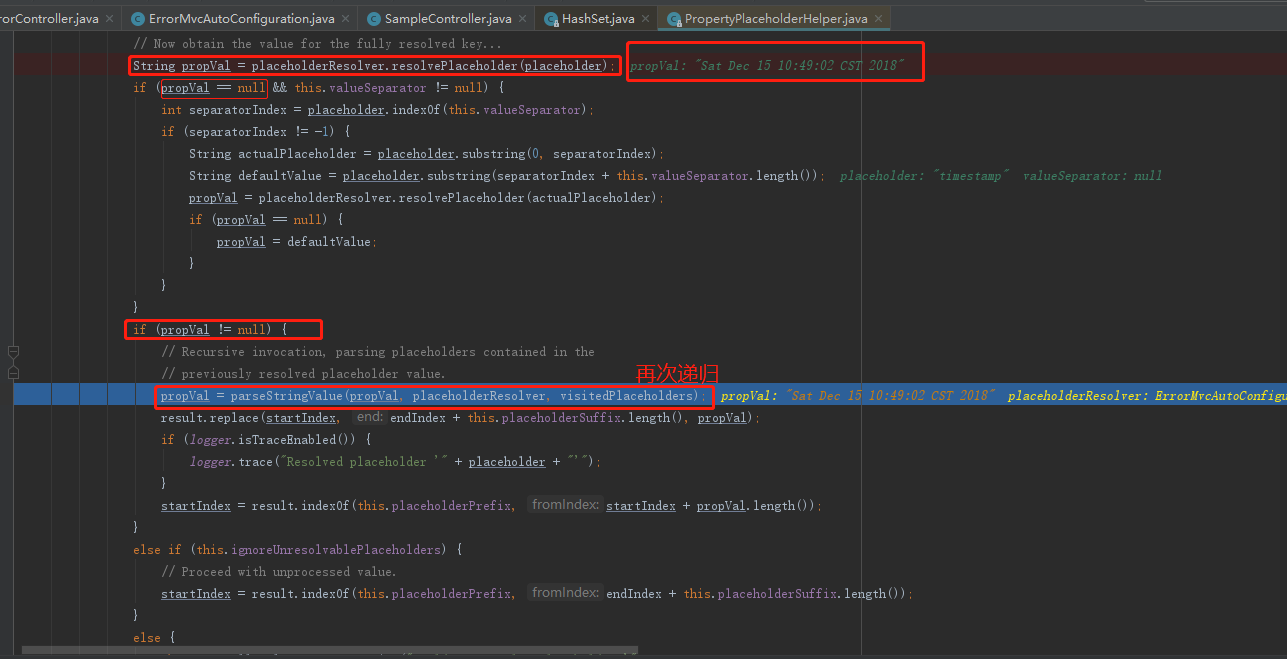Click the class icon on SampleController.java tab
This screenshot has width=1287, height=659.
point(374,18)
